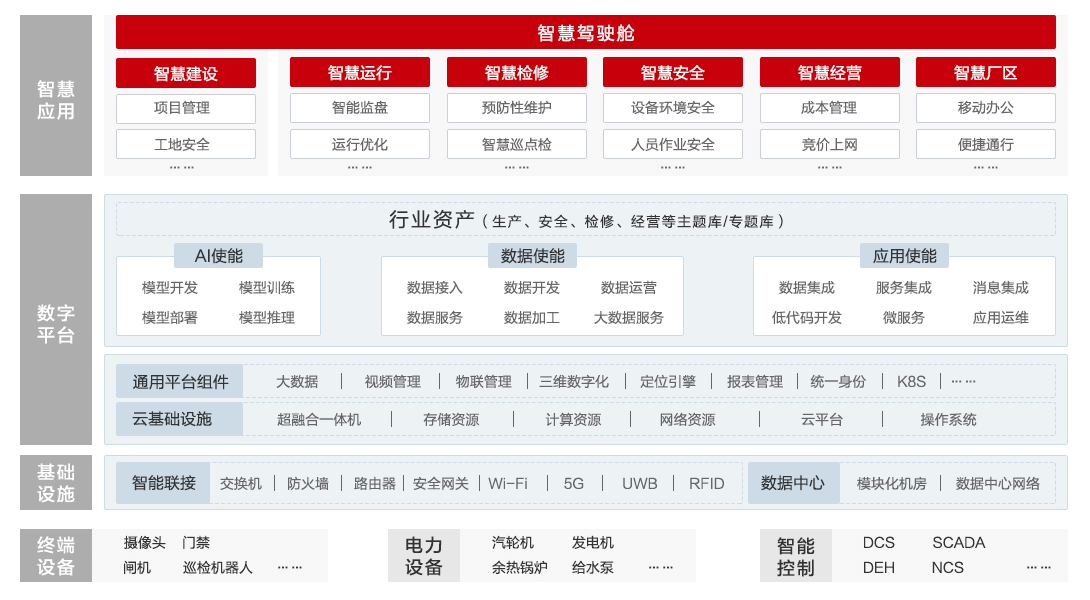1090x600 pixels.
Task: Select the 智慧建设 red tab
Action: [x=186, y=73]
